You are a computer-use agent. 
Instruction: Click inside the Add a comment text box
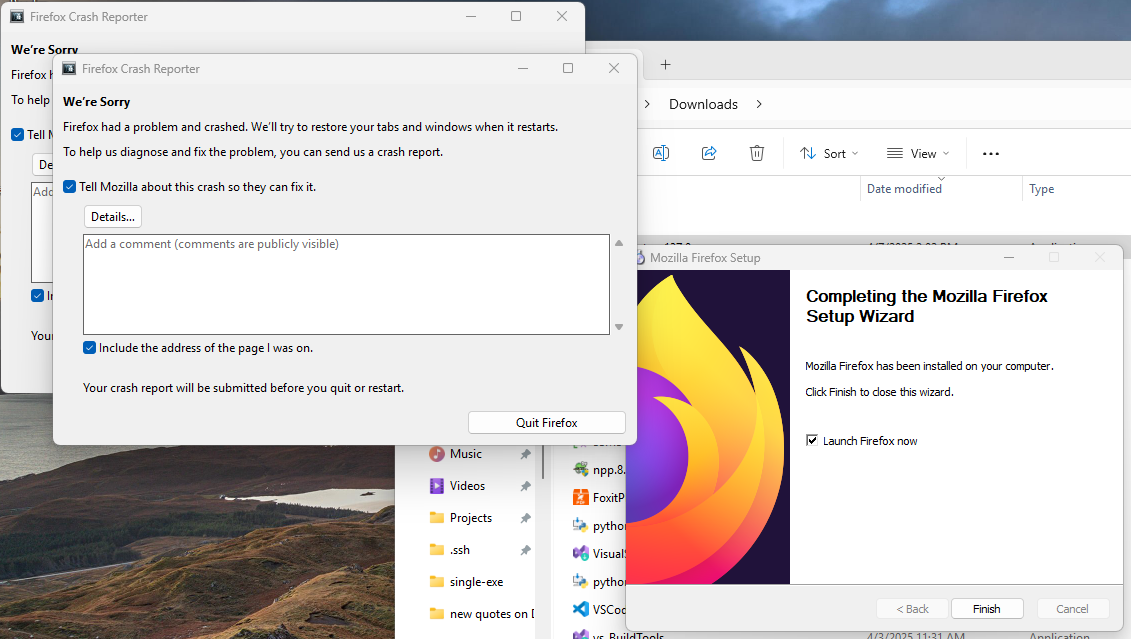click(x=346, y=284)
